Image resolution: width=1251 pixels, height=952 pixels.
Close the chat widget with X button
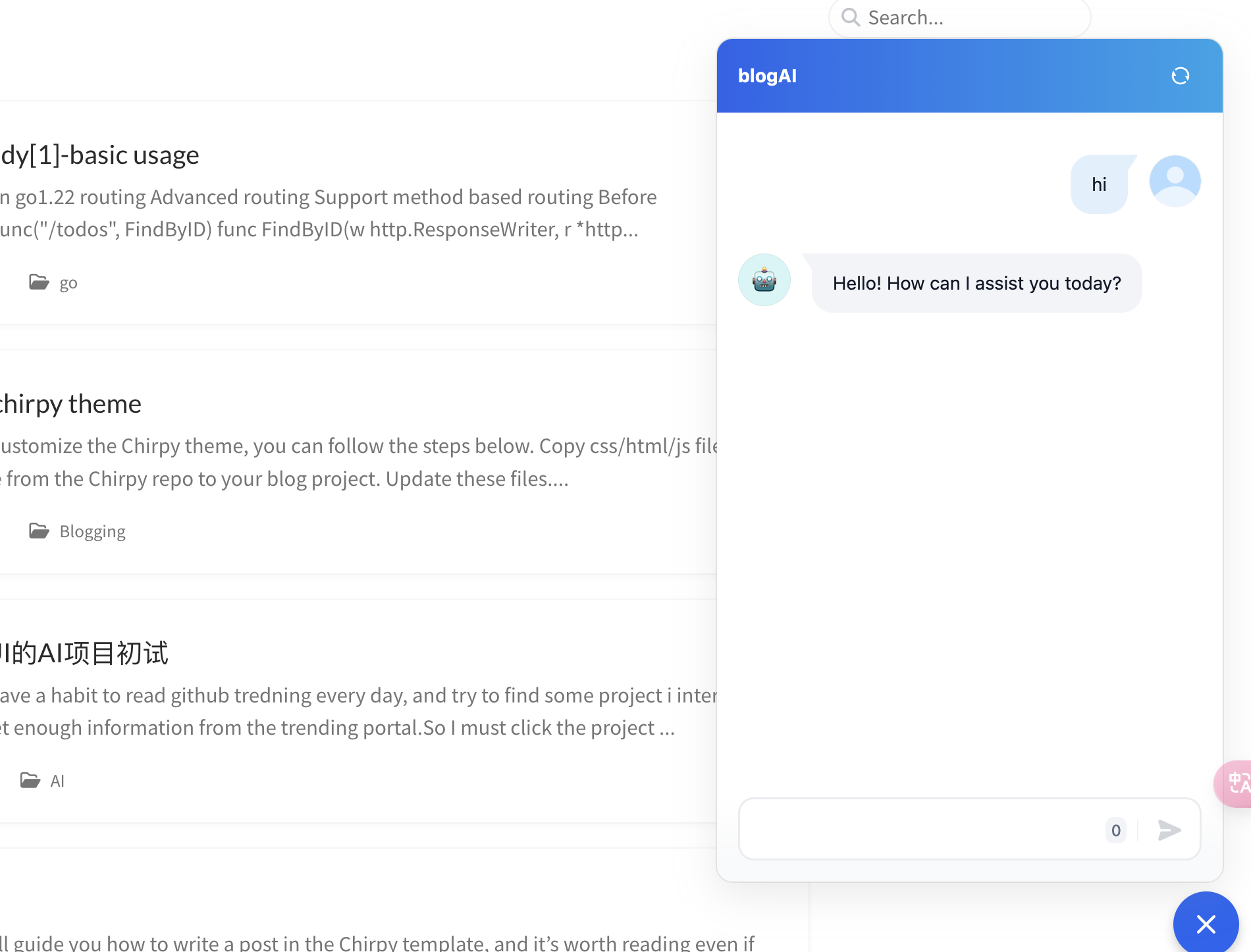point(1206,924)
